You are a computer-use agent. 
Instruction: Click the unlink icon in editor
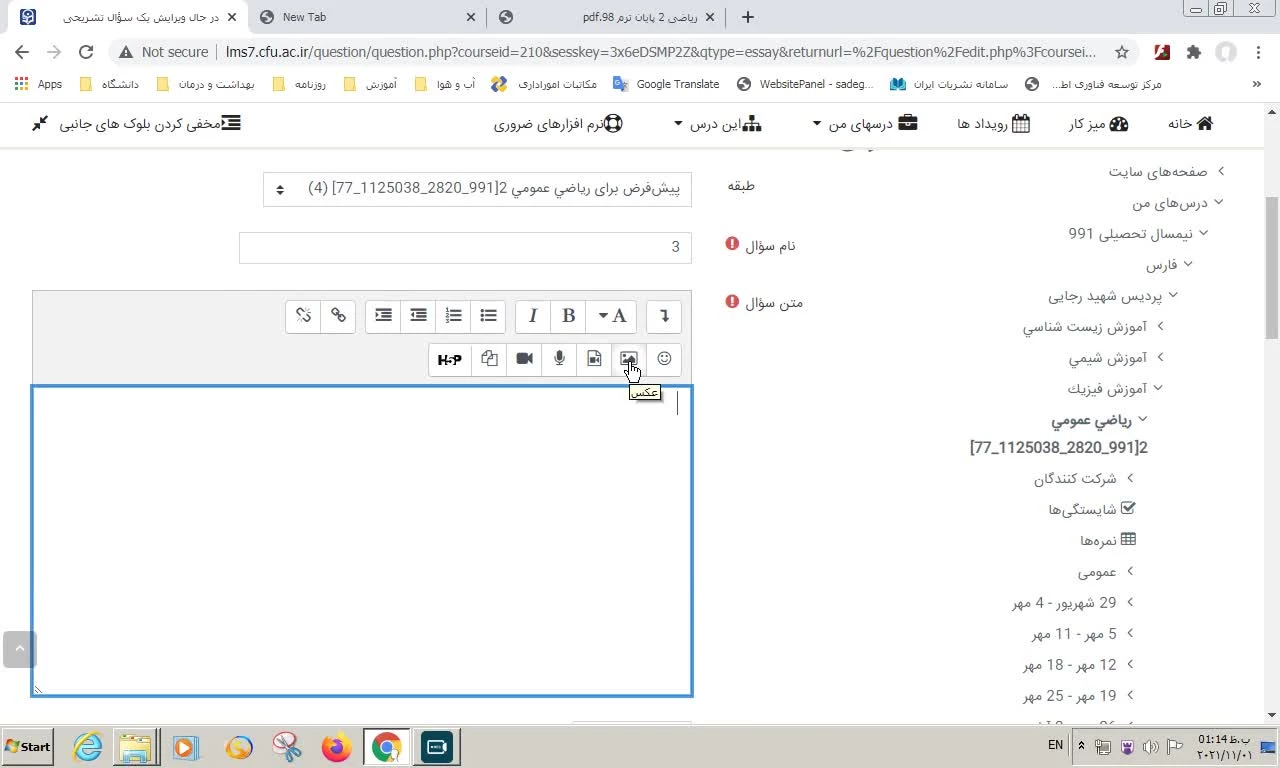(x=304, y=316)
